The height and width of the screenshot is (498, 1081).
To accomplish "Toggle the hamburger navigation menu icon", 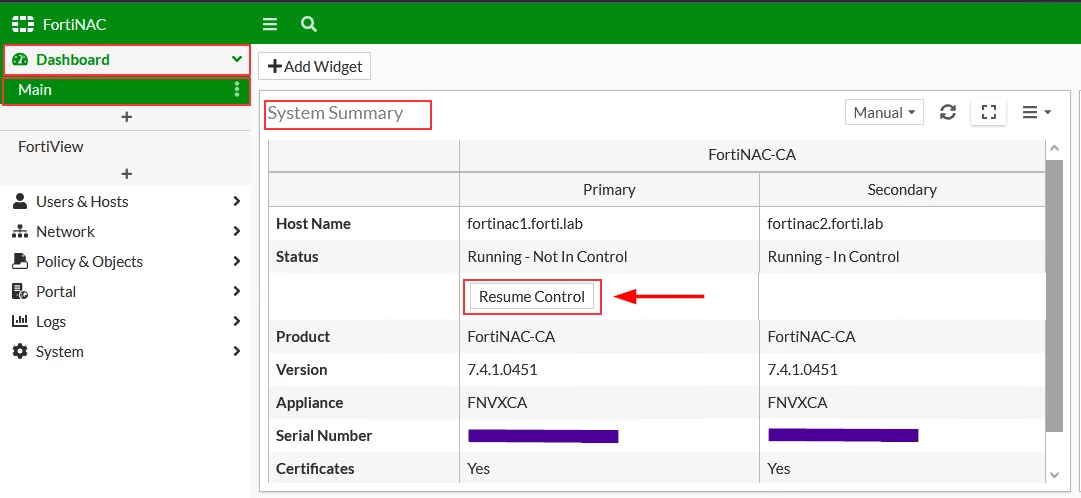I will (270, 25).
